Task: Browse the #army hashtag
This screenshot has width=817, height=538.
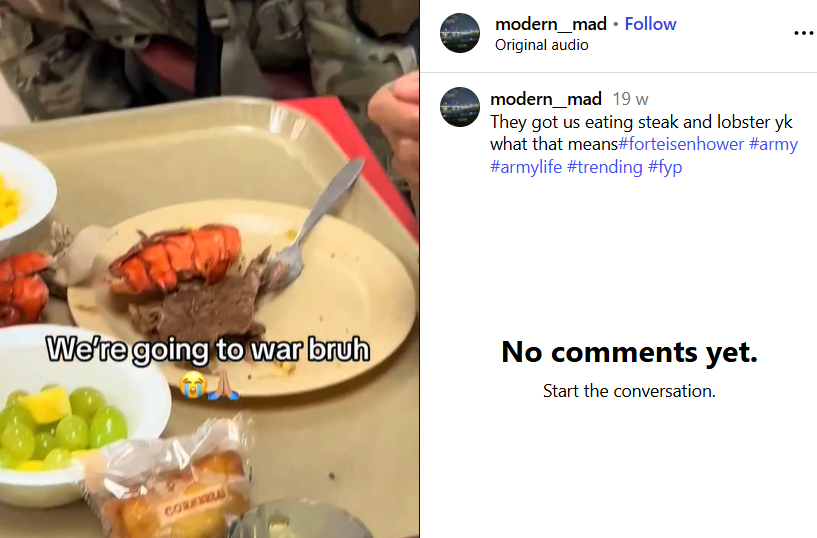Action: coord(773,144)
